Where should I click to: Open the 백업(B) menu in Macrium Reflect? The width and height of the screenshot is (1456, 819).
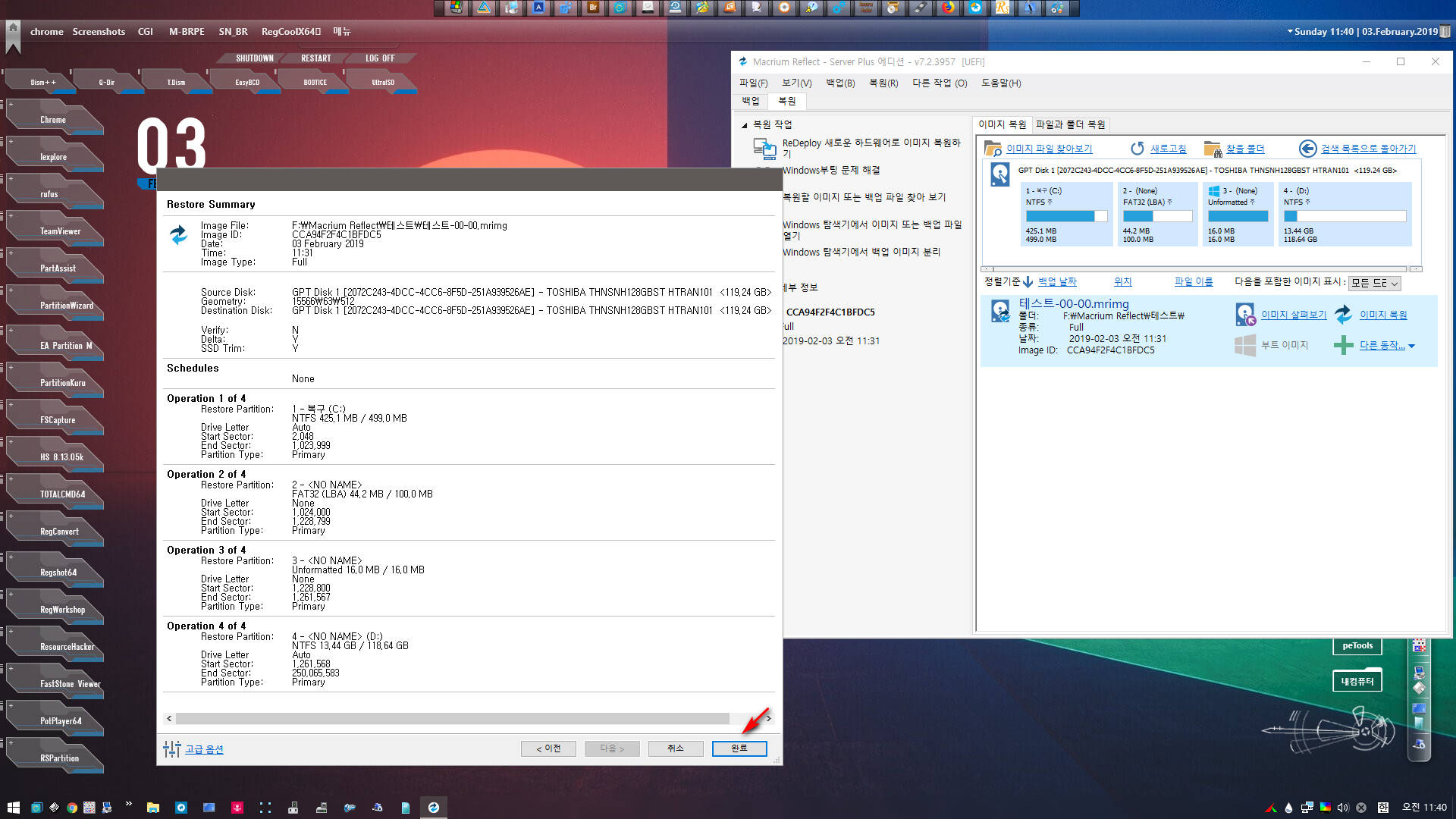pos(840,83)
